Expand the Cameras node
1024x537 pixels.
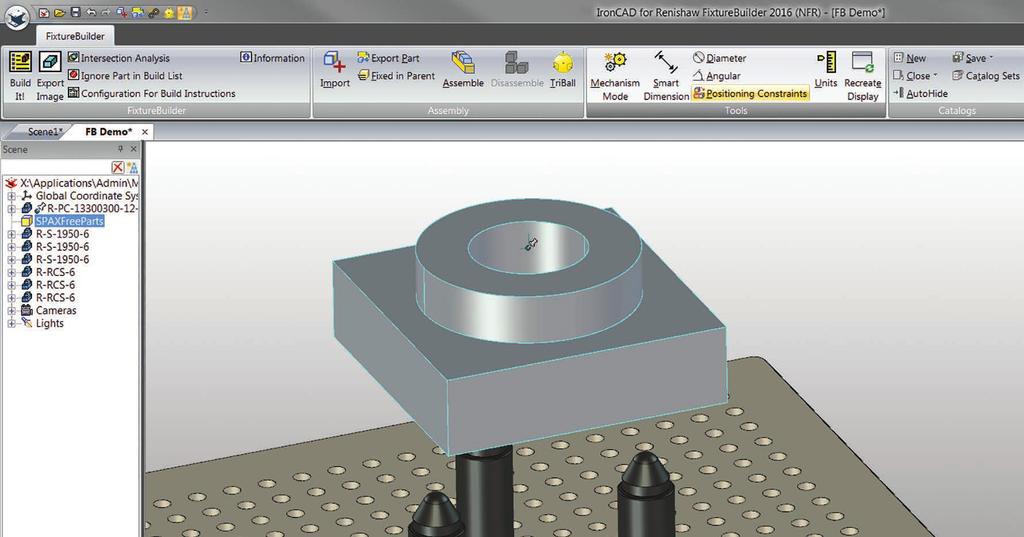(x=11, y=311)
